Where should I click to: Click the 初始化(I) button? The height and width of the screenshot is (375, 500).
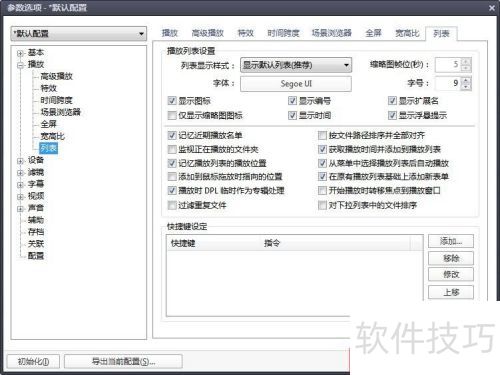(33, 361)
